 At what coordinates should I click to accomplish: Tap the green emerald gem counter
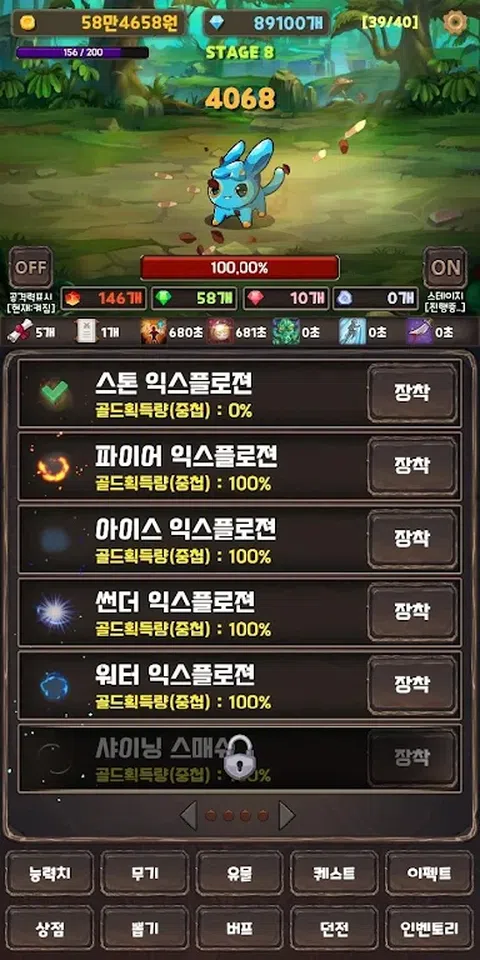coord(195,298)
